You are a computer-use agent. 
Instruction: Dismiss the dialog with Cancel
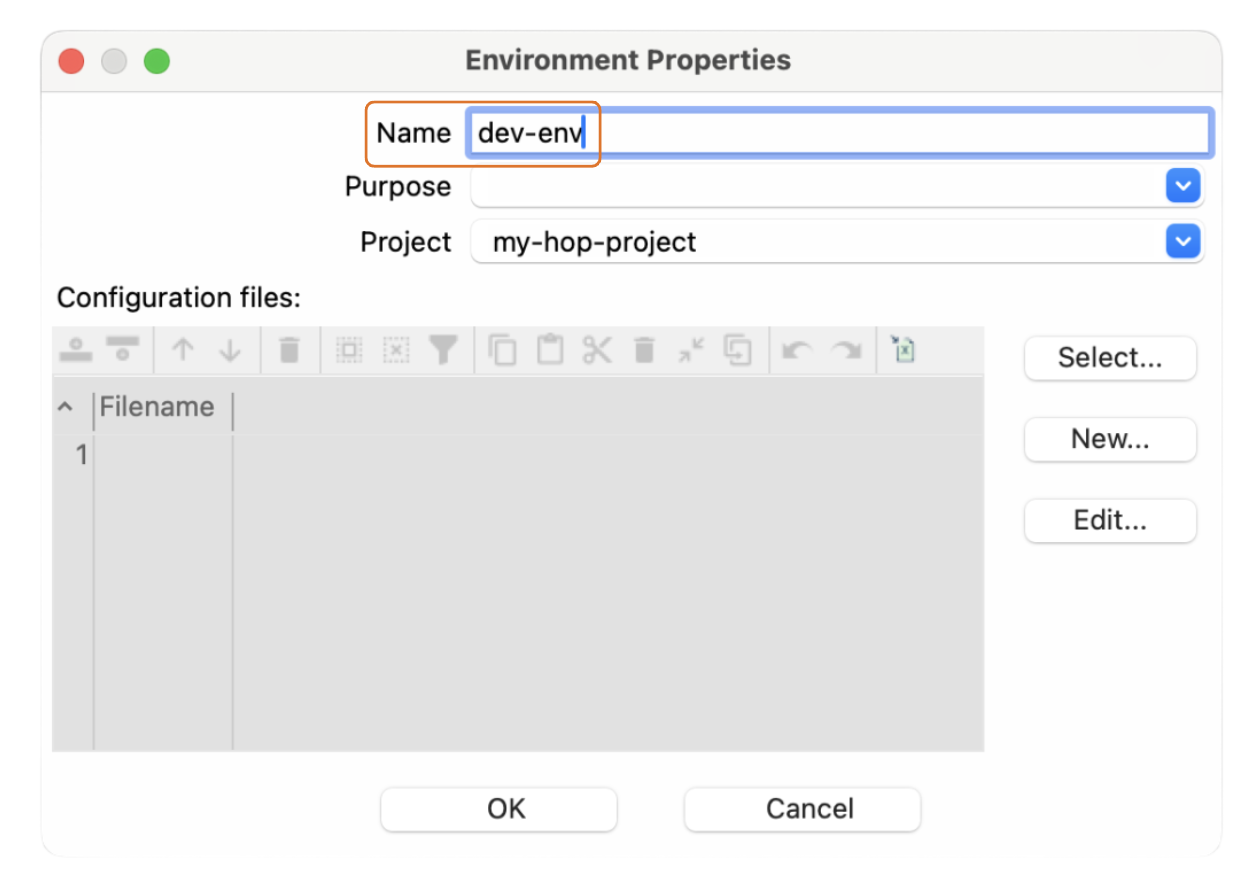click(x=802, y=809)
